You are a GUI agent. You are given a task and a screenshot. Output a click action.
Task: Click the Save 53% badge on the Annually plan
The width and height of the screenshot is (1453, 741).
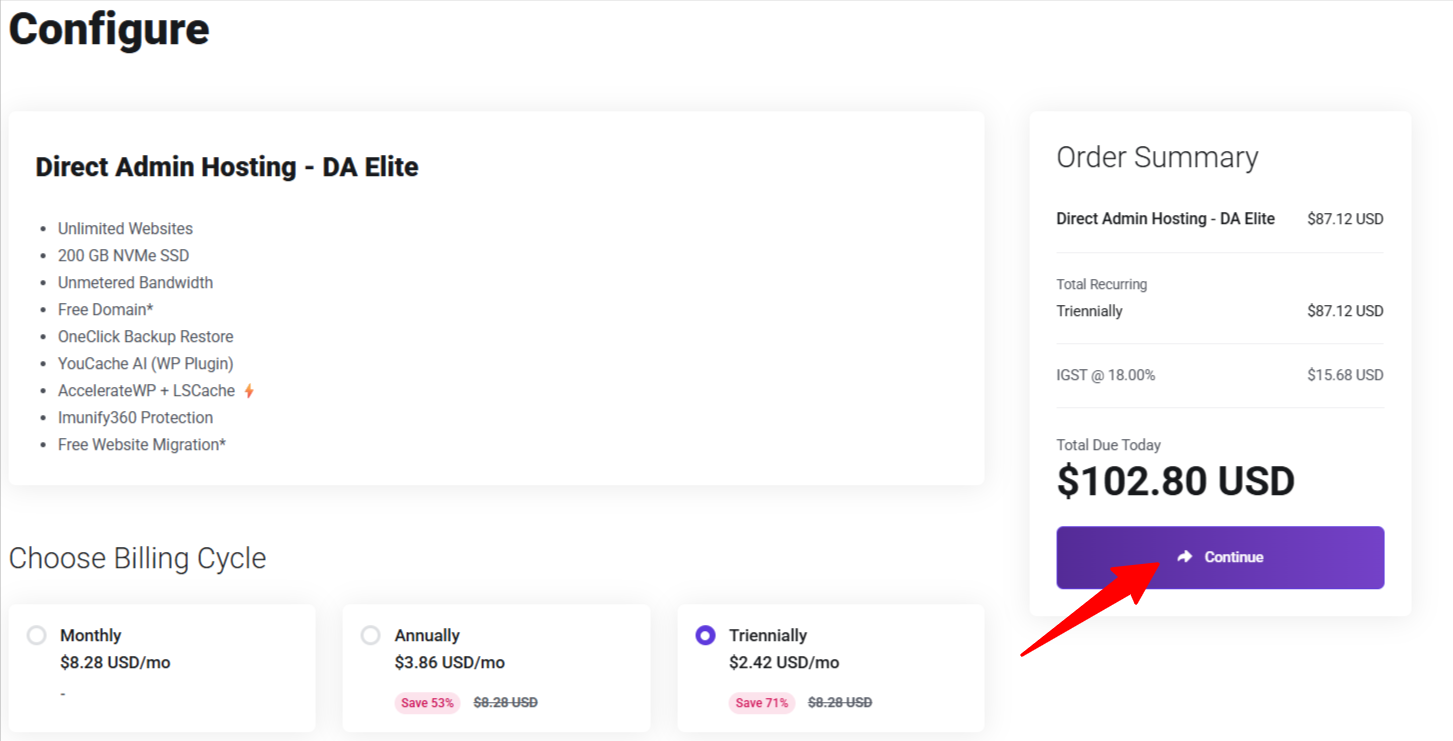click(427, 702)
